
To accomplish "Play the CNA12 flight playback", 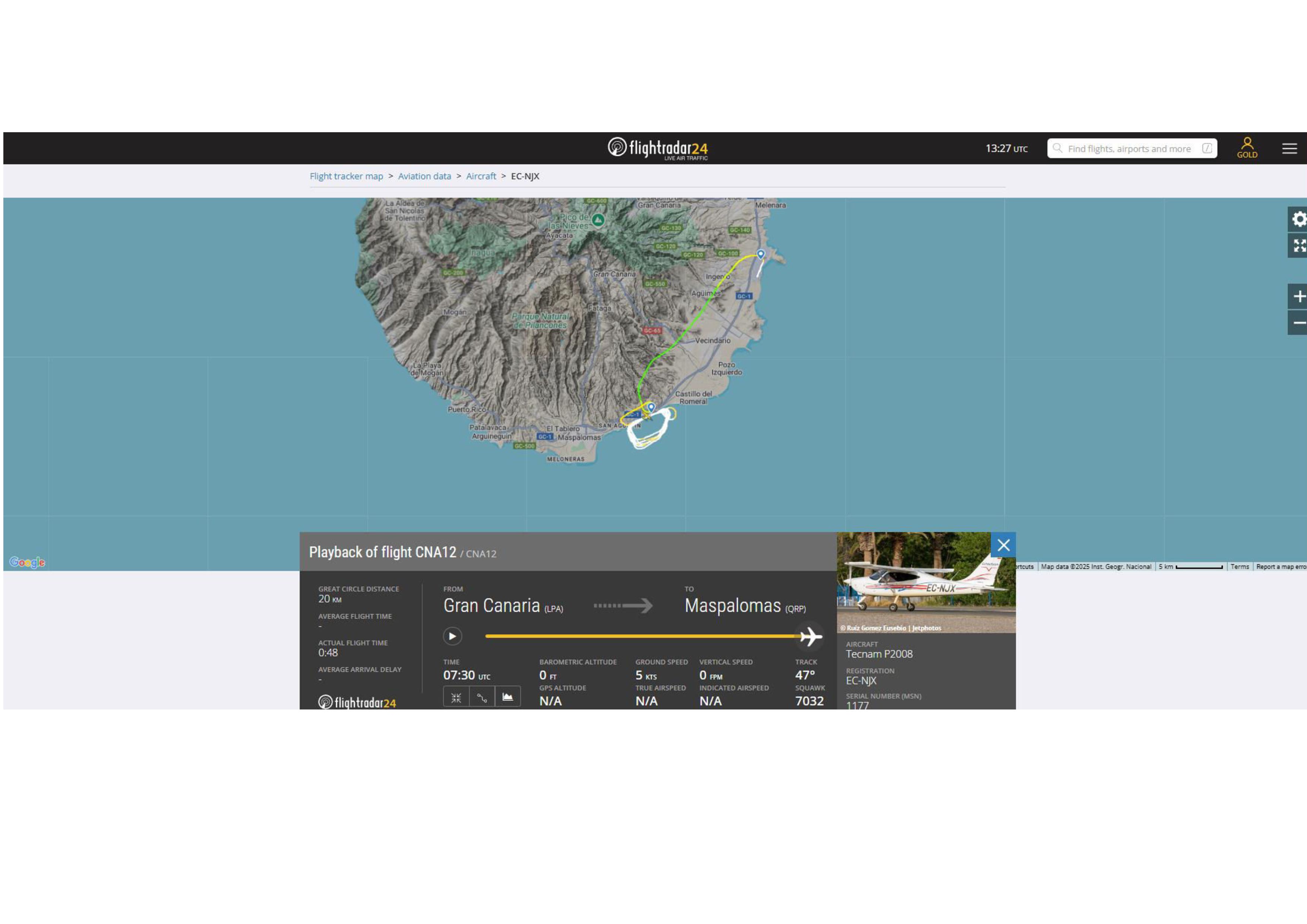I will pos(452,636).
